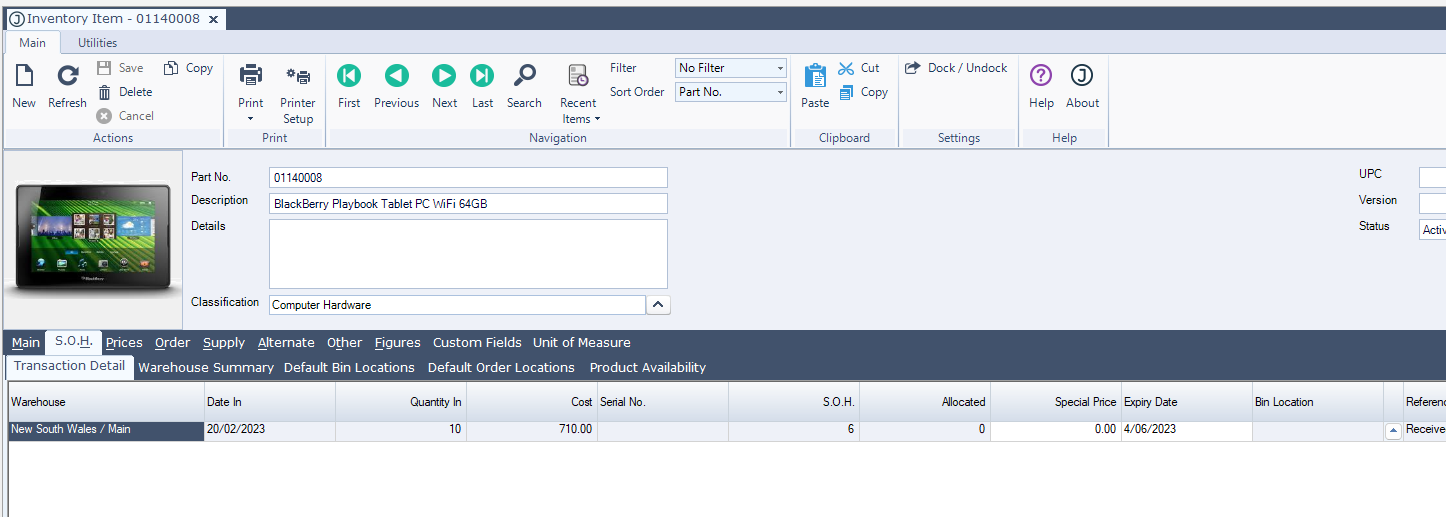Click into the Details text field
The image size is (1446, 517).
(x=467, y=254)
